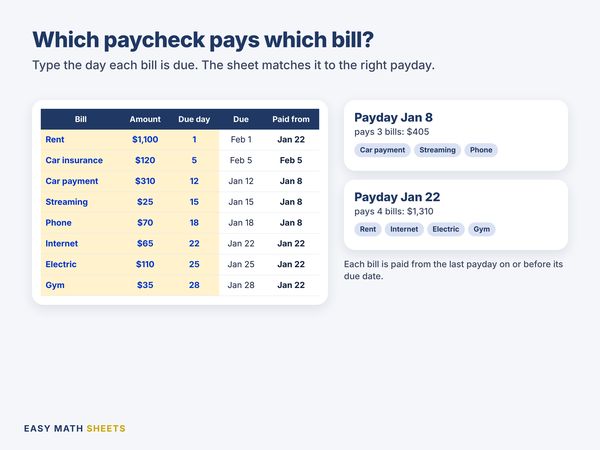600x450 pixels.
Task: Click the $1,100 rent amount cell
Action: tap(145, 140)
